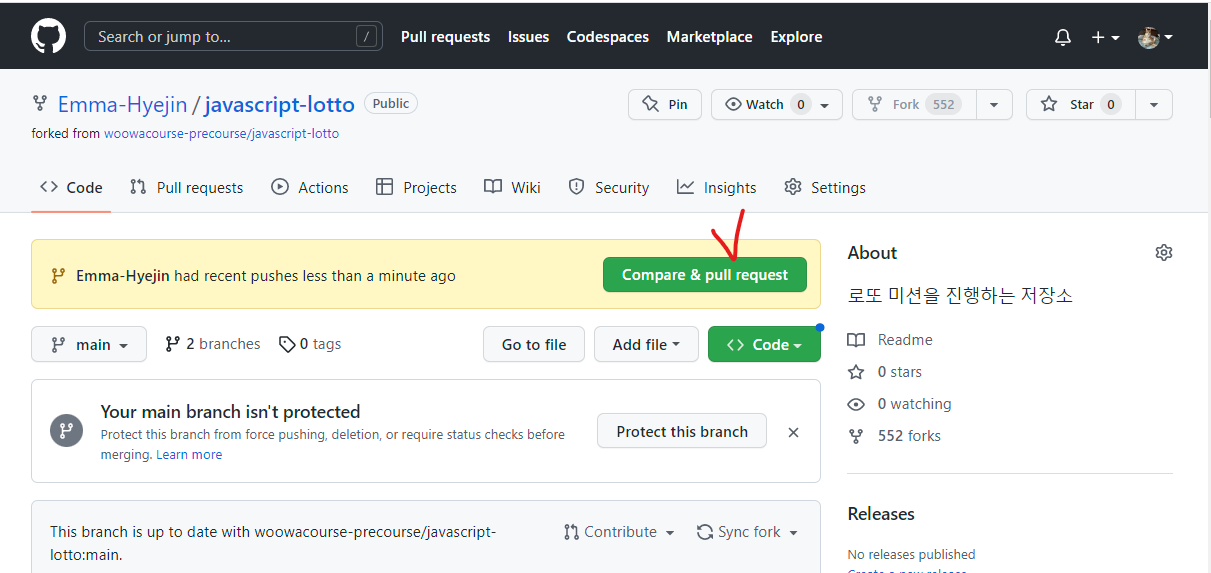
Task: Click the Fork button
Action: point(914,105)
